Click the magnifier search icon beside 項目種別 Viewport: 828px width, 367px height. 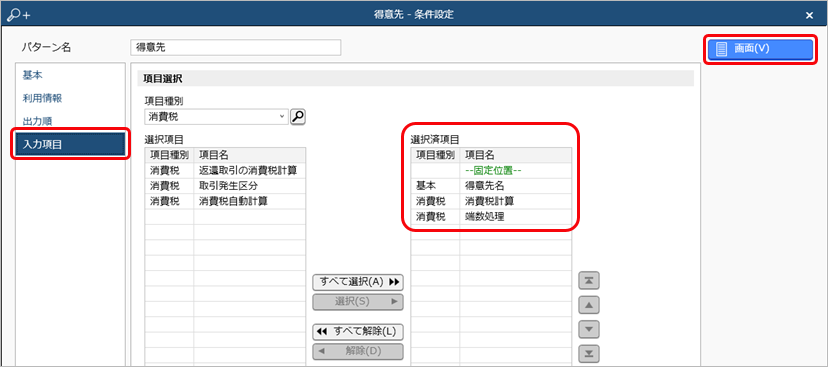tap(298, 116)
